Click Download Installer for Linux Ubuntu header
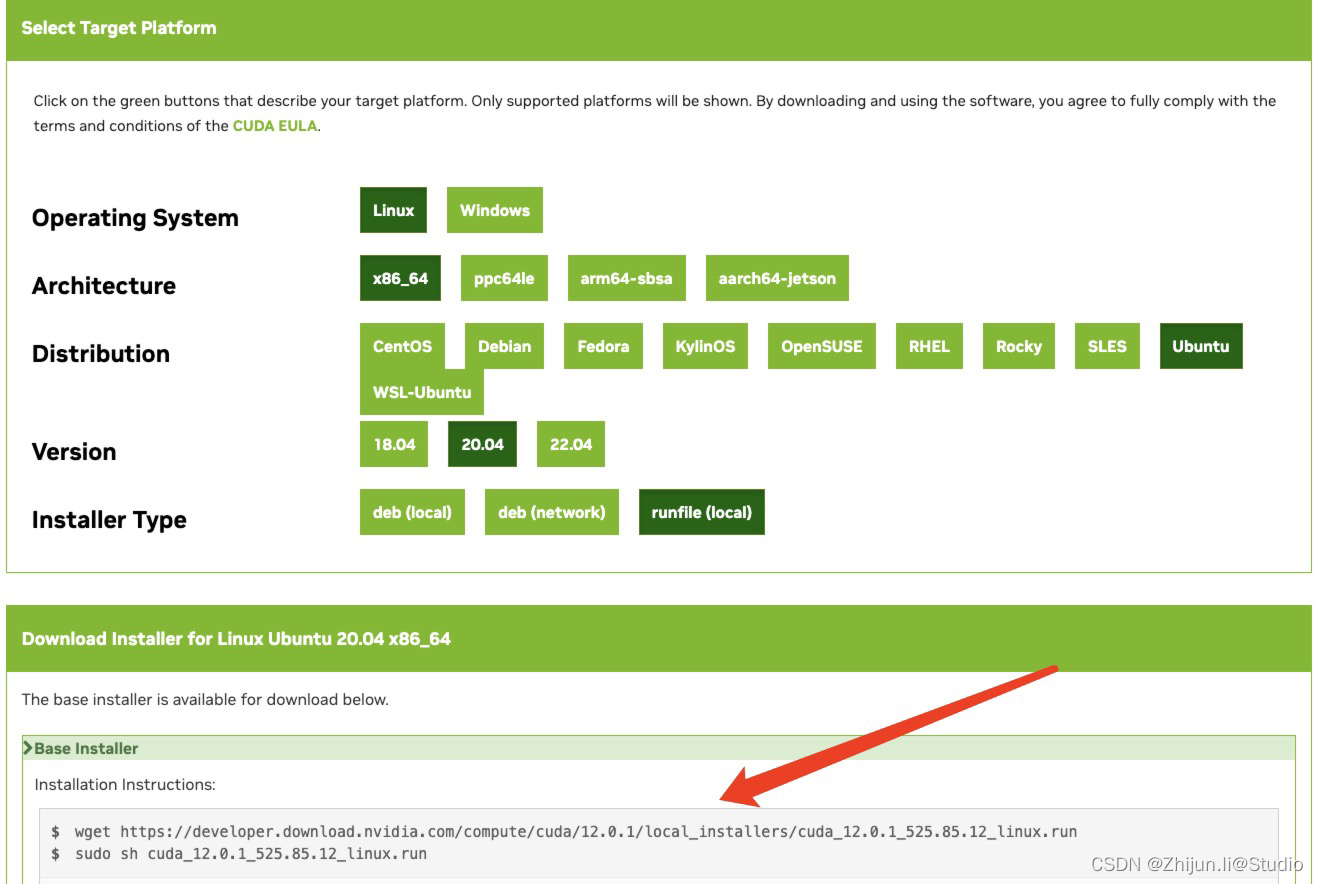This screenshot has width=1318, height=884. pos(236,638)
